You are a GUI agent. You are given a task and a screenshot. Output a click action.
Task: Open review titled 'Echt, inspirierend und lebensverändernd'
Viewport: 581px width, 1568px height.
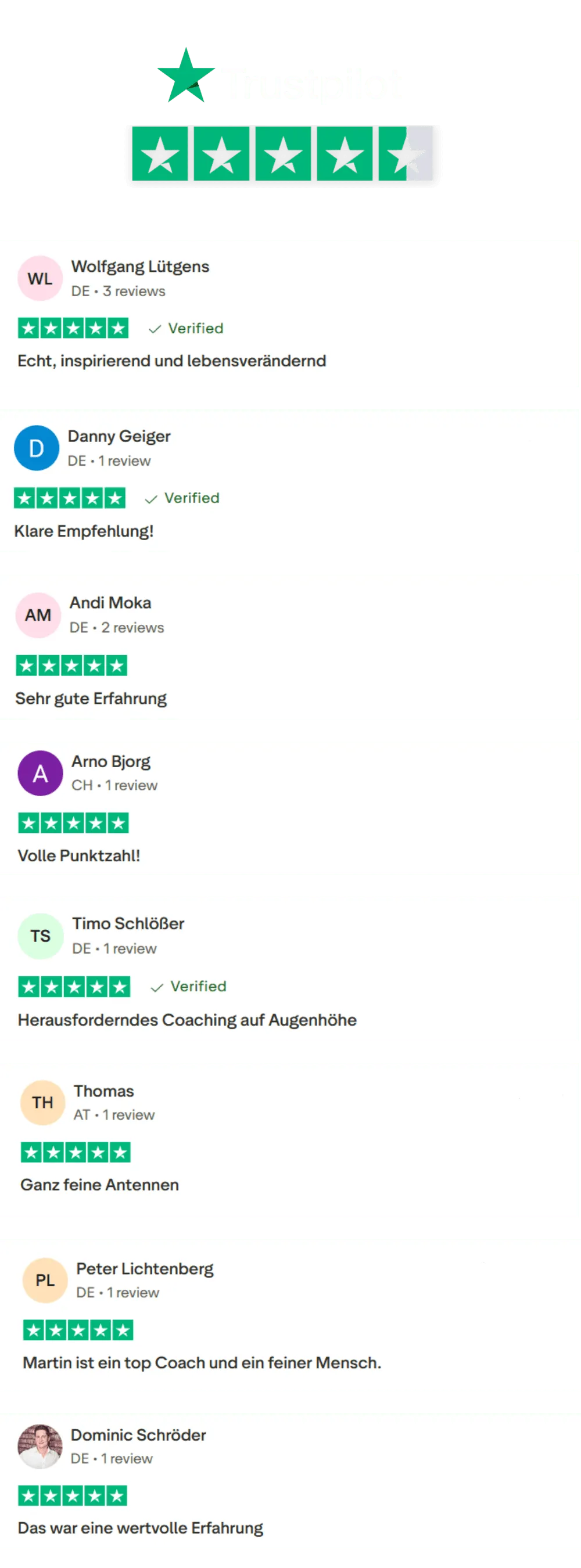[x=172, y=361]
